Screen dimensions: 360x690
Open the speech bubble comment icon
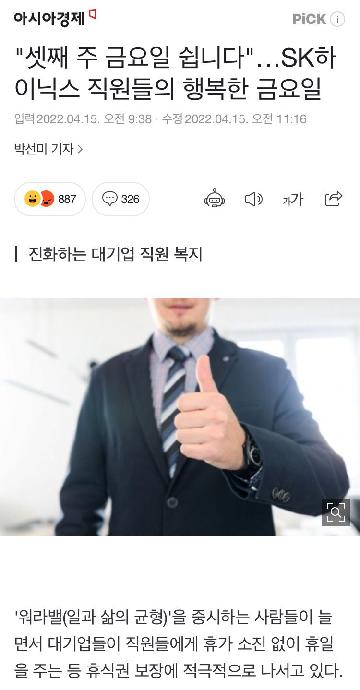pos(110,198)
